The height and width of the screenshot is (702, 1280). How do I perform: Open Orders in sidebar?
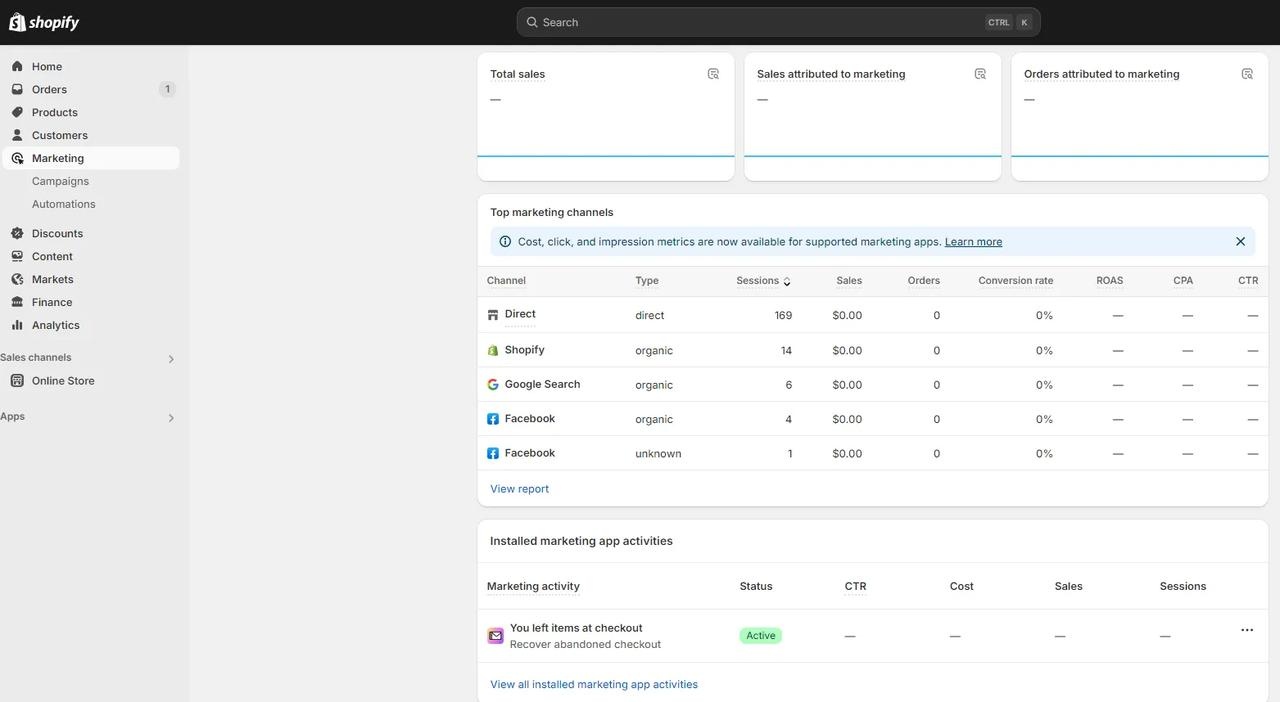90,89
